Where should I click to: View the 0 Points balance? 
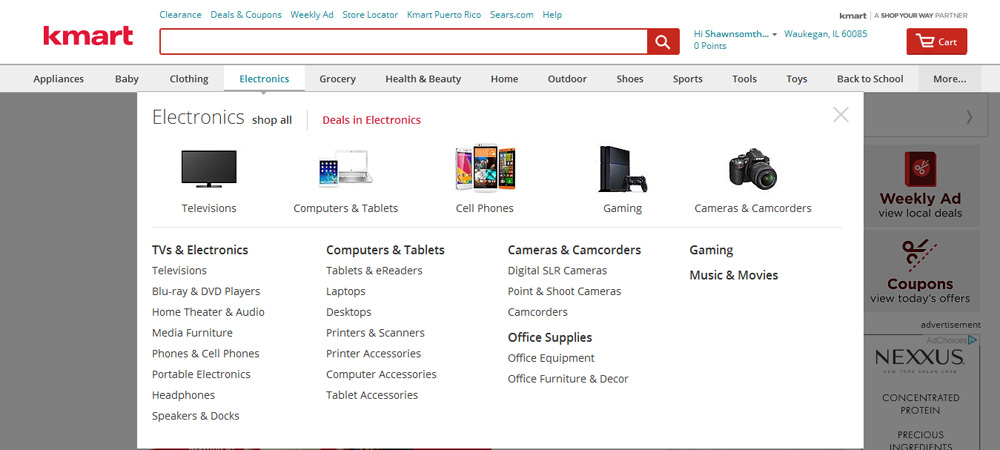click(710, 46)
